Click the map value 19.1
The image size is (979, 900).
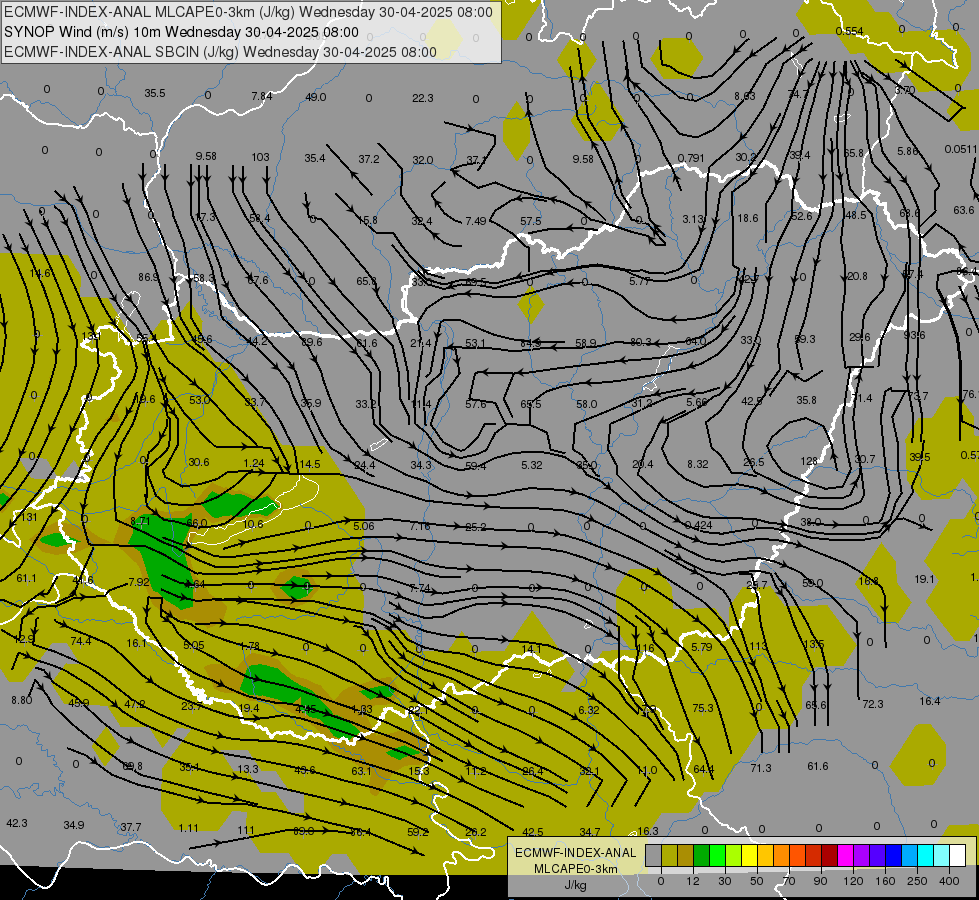(924, 579)
